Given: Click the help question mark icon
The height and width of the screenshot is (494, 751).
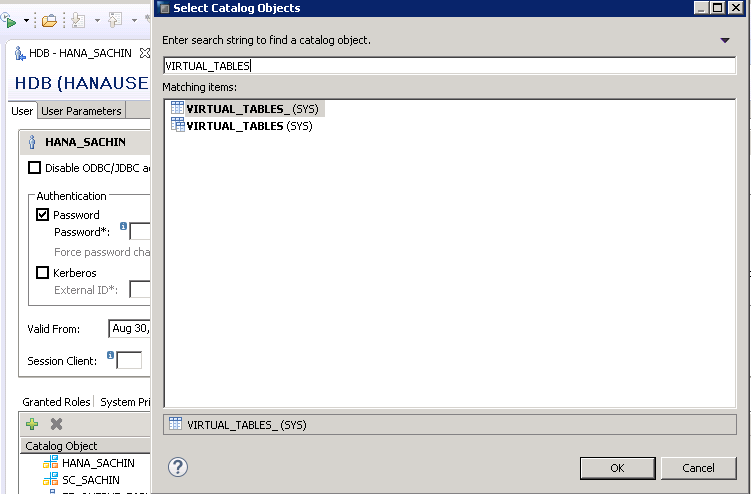Looking at the screenshot, I should pyautogui.click(x=178, y=467).
